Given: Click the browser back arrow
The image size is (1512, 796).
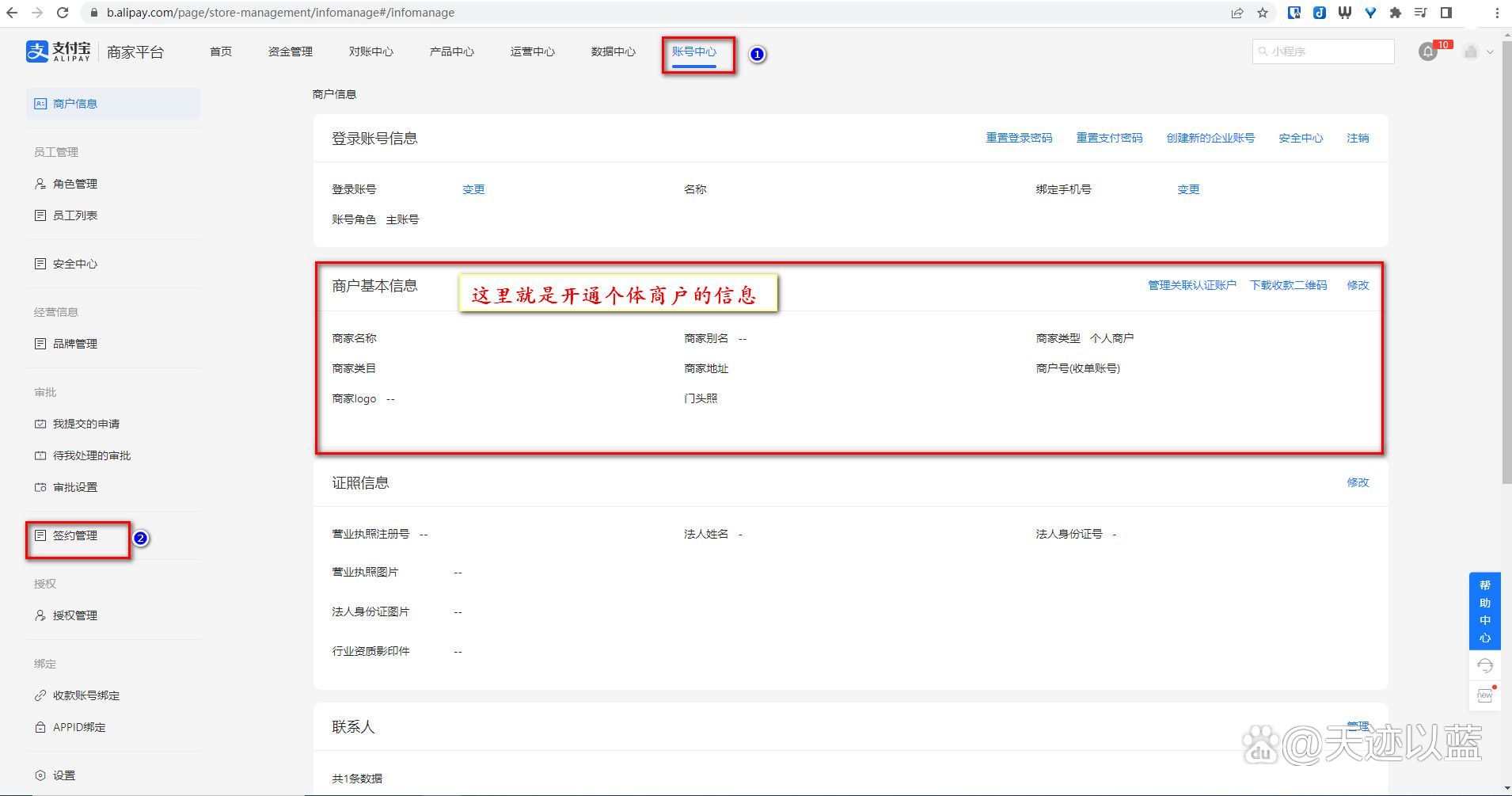Looking at the screenshot, I should pyautogui.click(x=12, y=13).
